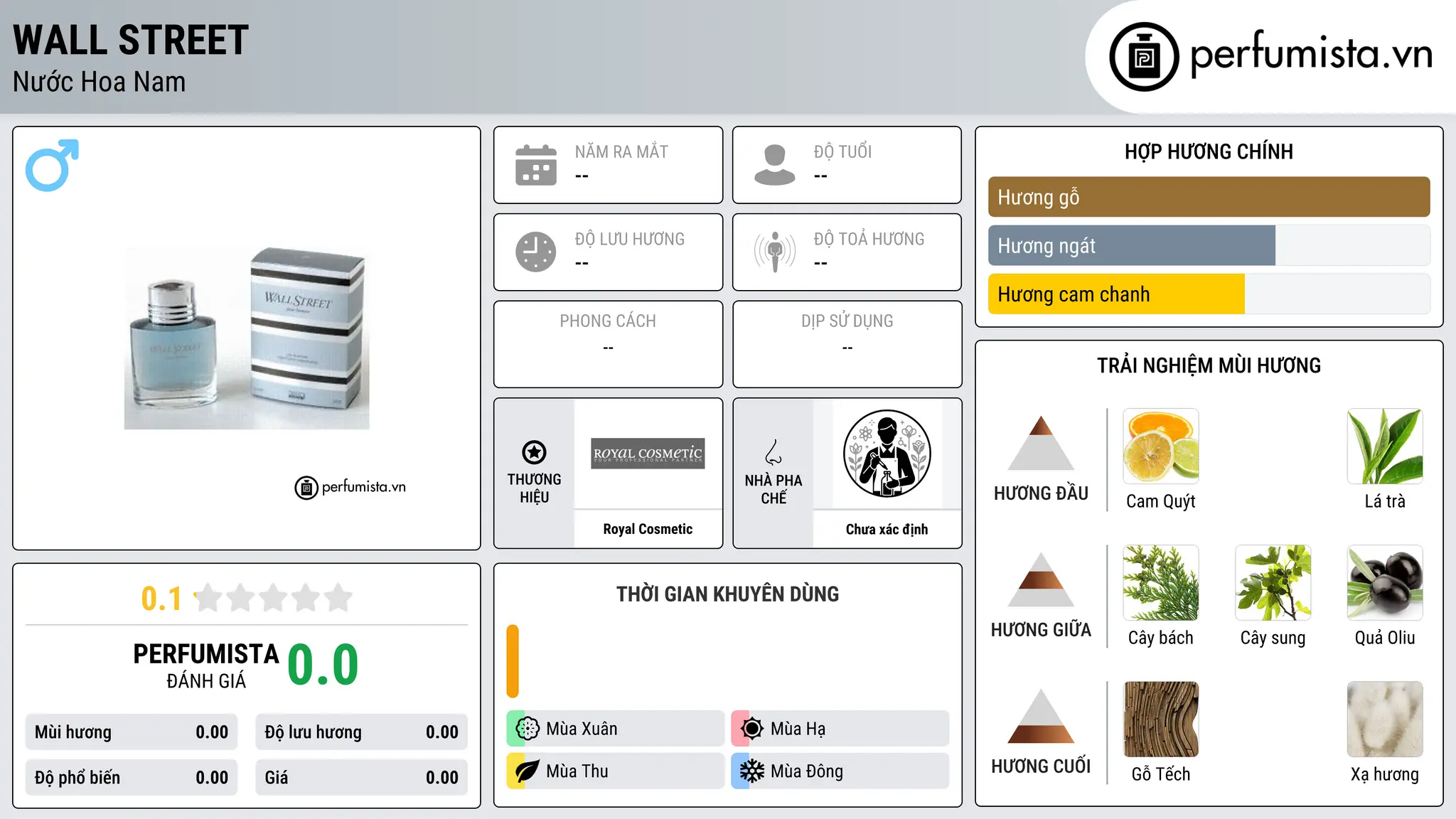Click the Nước Hoa Nam subtitle
The width and height of the screenshot is (1456, 819).
click(99, 82)
